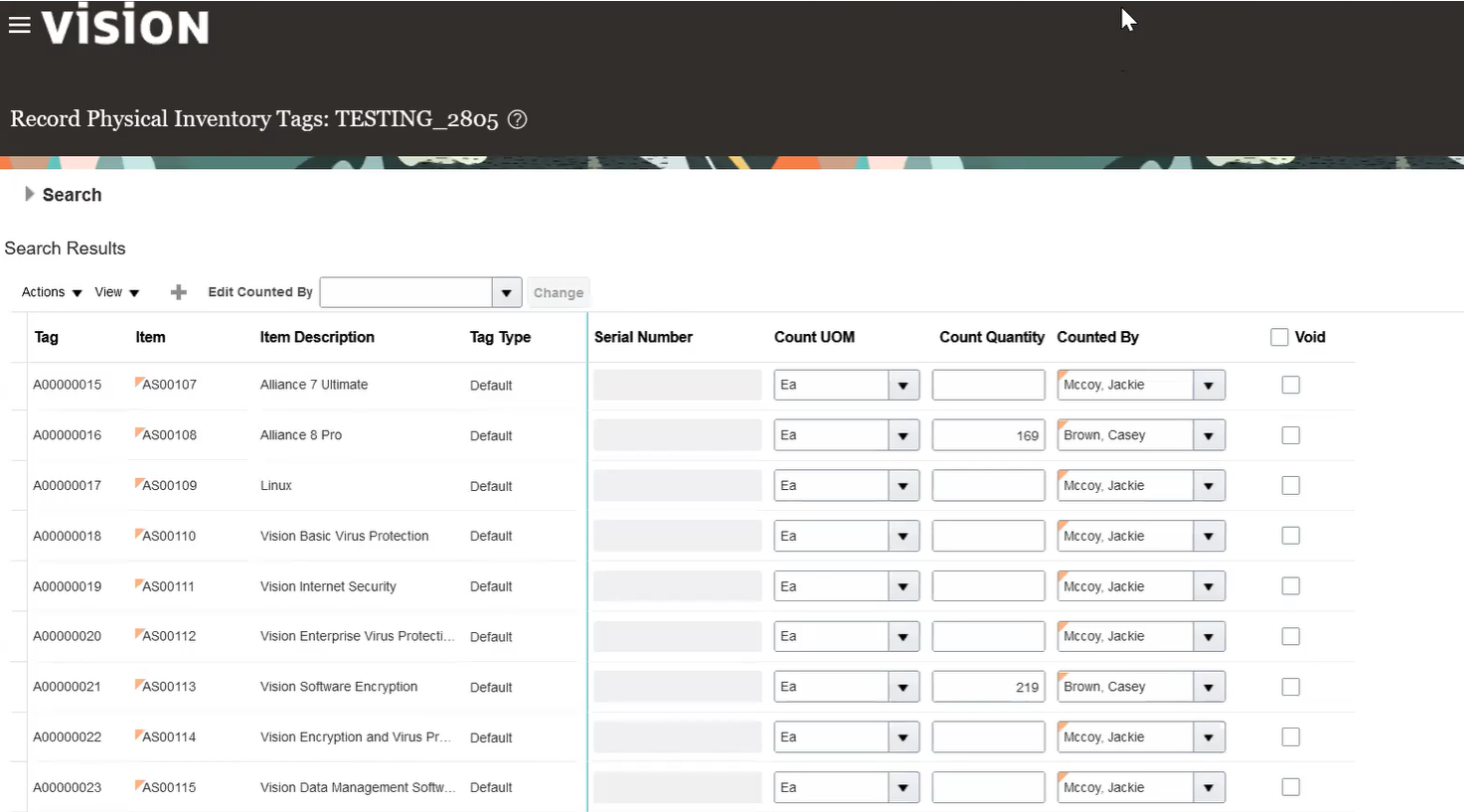Click the plus icon to add tag
This screenshot has height=812, width=1464.
tap(179, 292)
